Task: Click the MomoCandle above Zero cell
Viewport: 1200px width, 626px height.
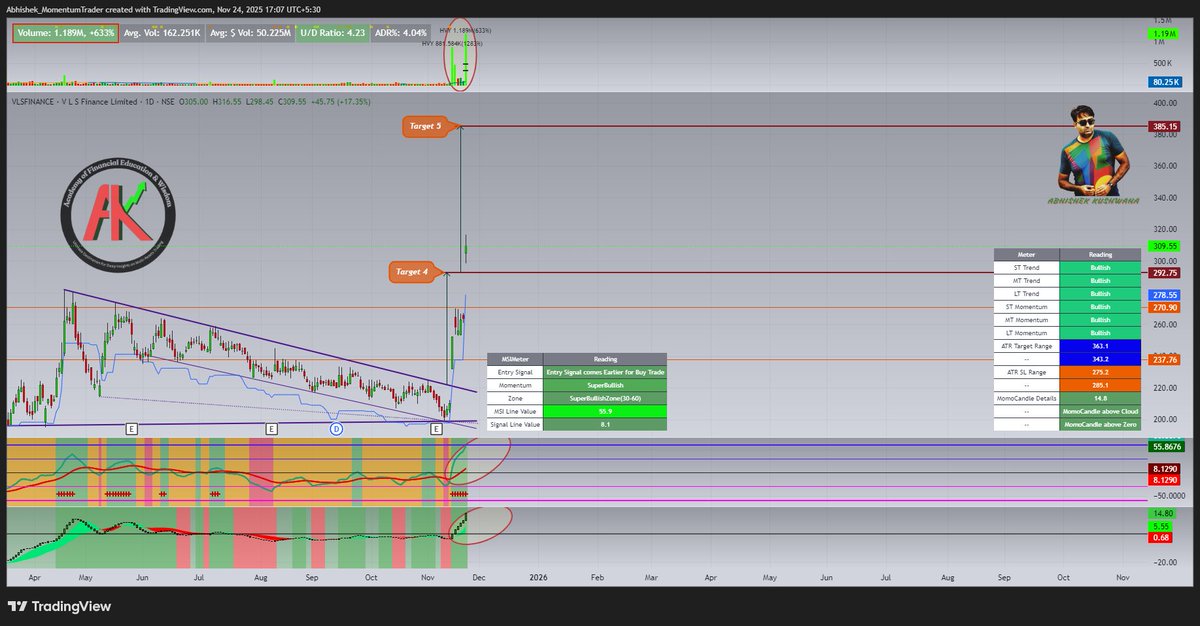Action: (1100, 424)
